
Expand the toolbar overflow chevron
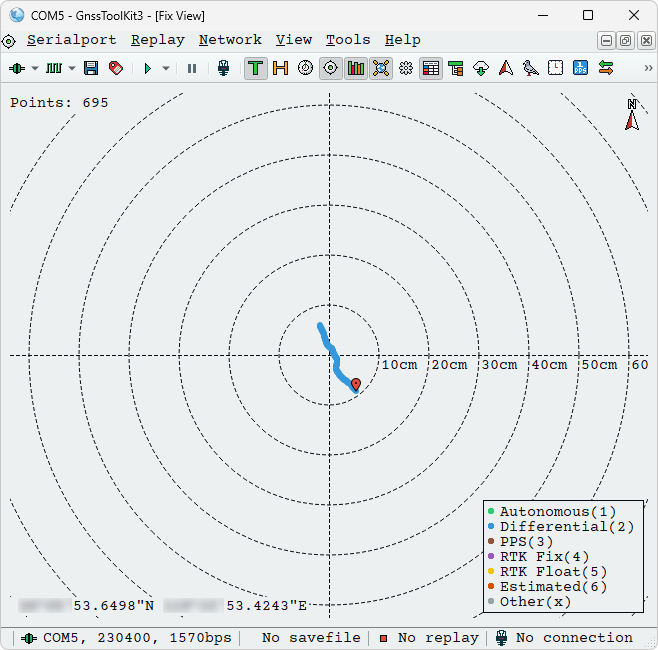(648, 68)
